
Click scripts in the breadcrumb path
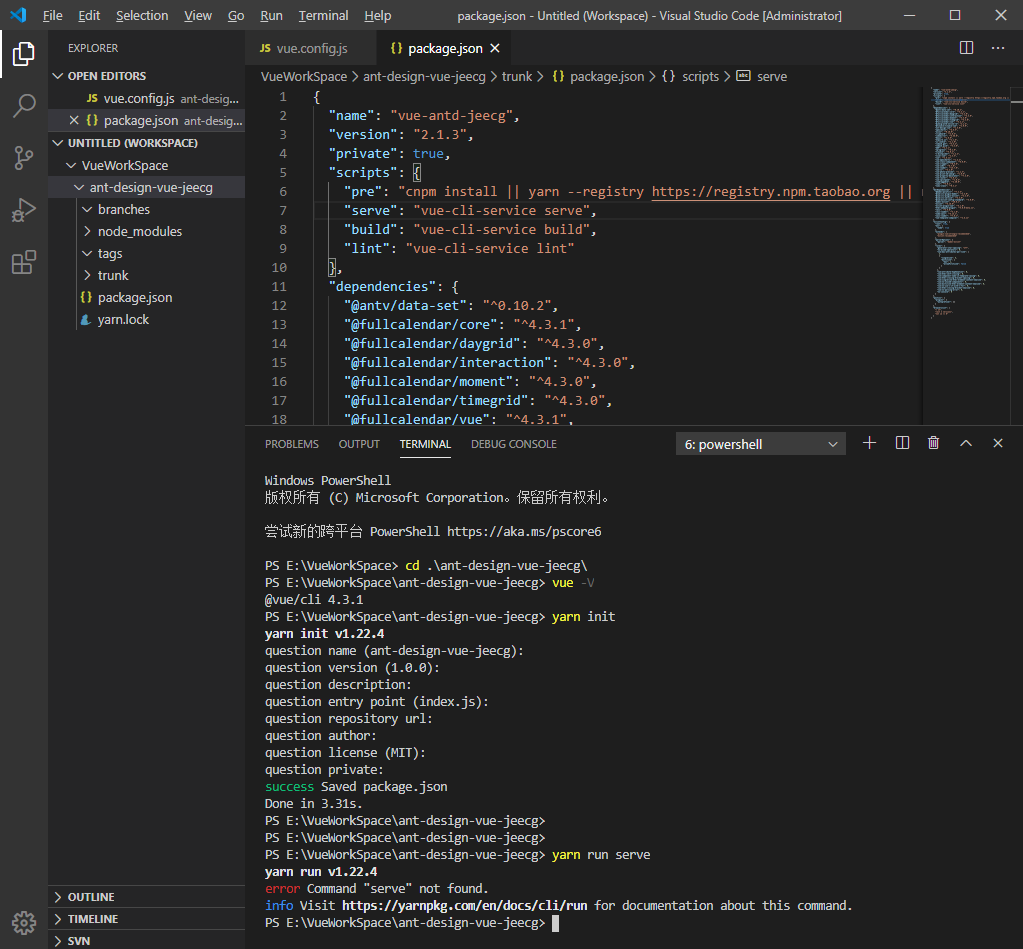tap(700, 77)
